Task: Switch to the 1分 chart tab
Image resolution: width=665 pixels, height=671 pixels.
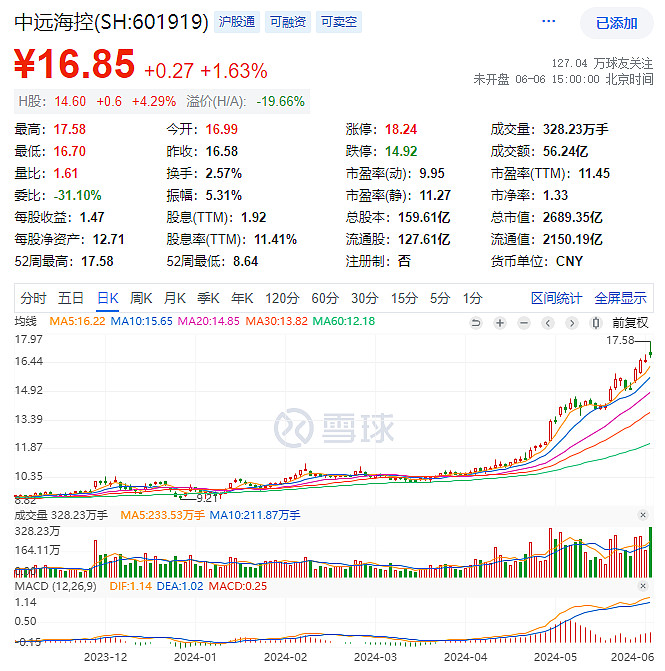Action: click(472, 298)
